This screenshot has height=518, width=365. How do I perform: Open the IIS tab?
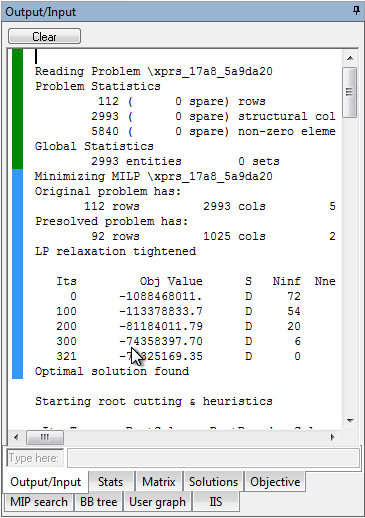[216, 502]
